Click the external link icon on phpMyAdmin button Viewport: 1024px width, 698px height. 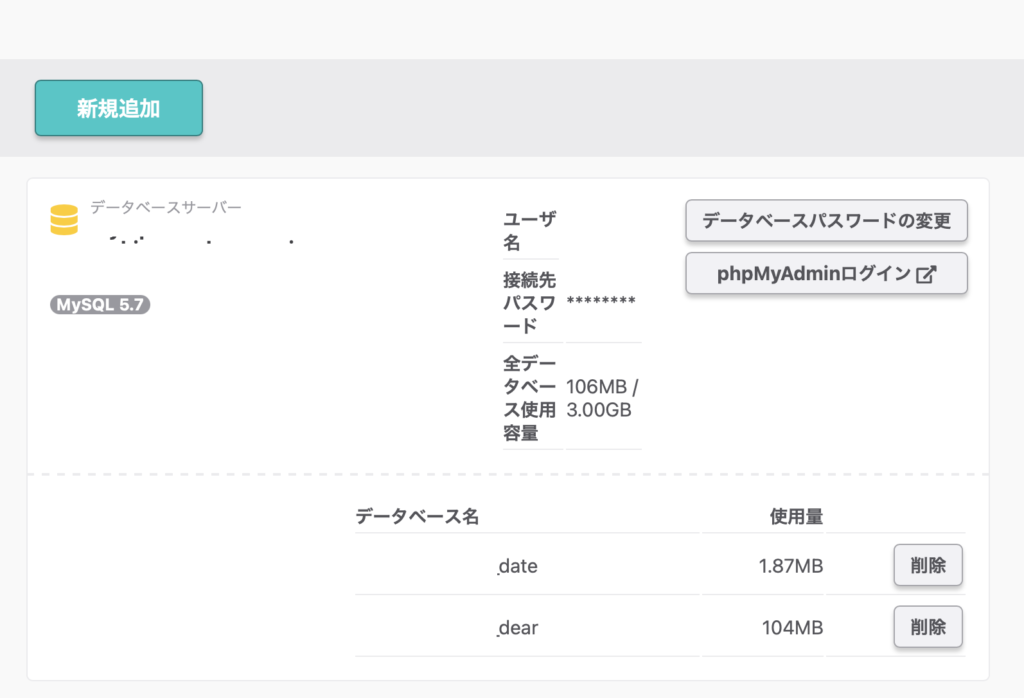pyautogui.click(x=926, y=274)
